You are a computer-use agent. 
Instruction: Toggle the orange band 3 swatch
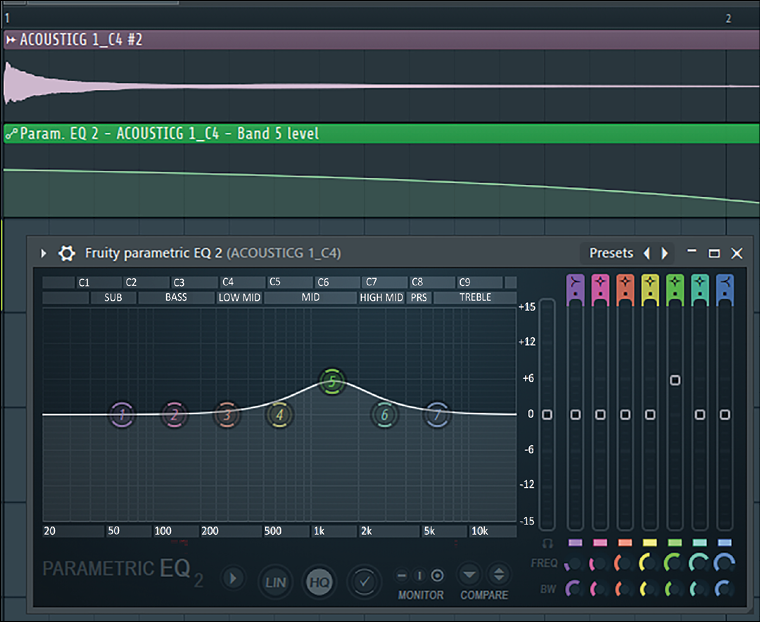click(625, 542)
